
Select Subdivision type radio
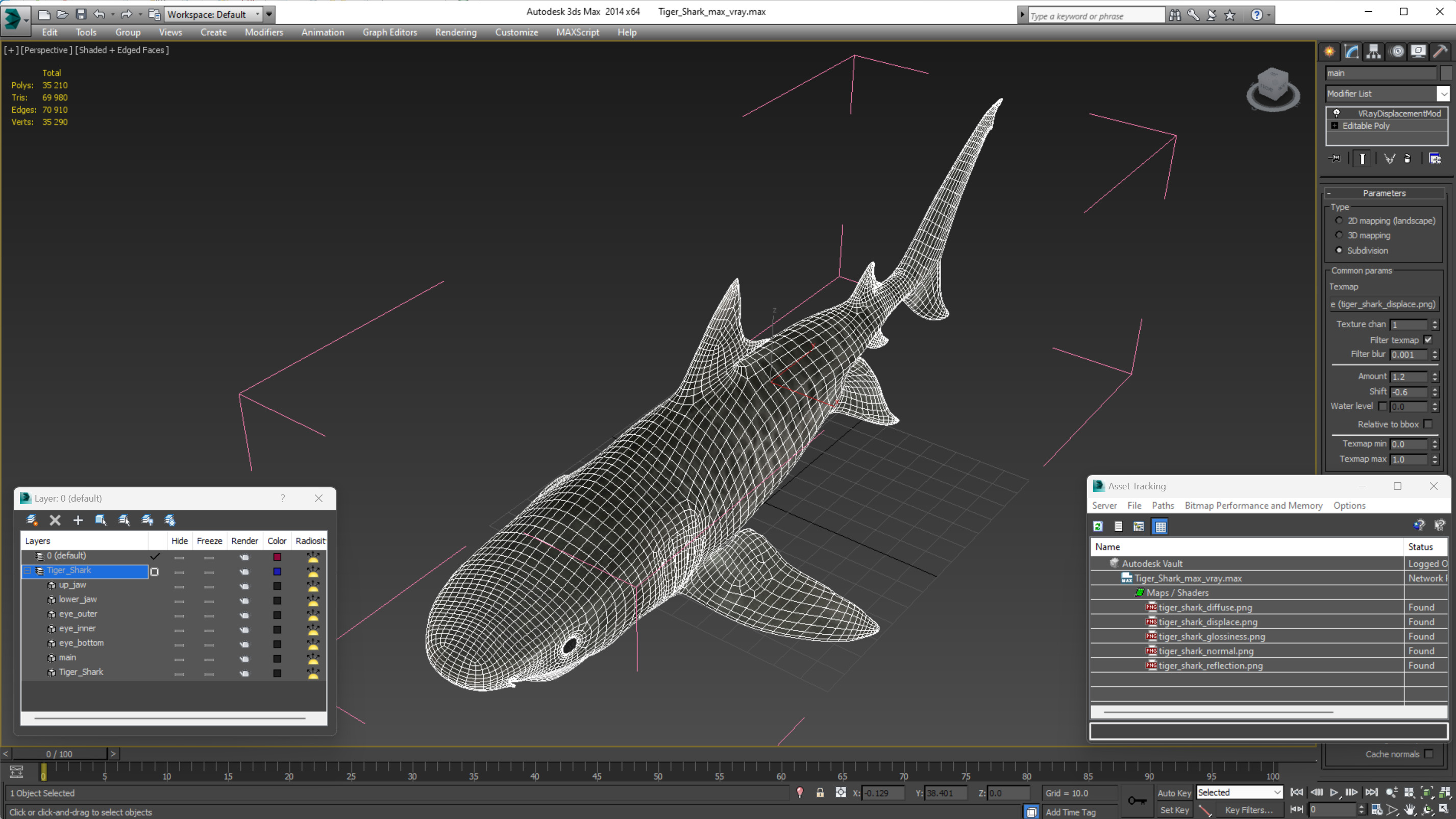click(1339, 251)
